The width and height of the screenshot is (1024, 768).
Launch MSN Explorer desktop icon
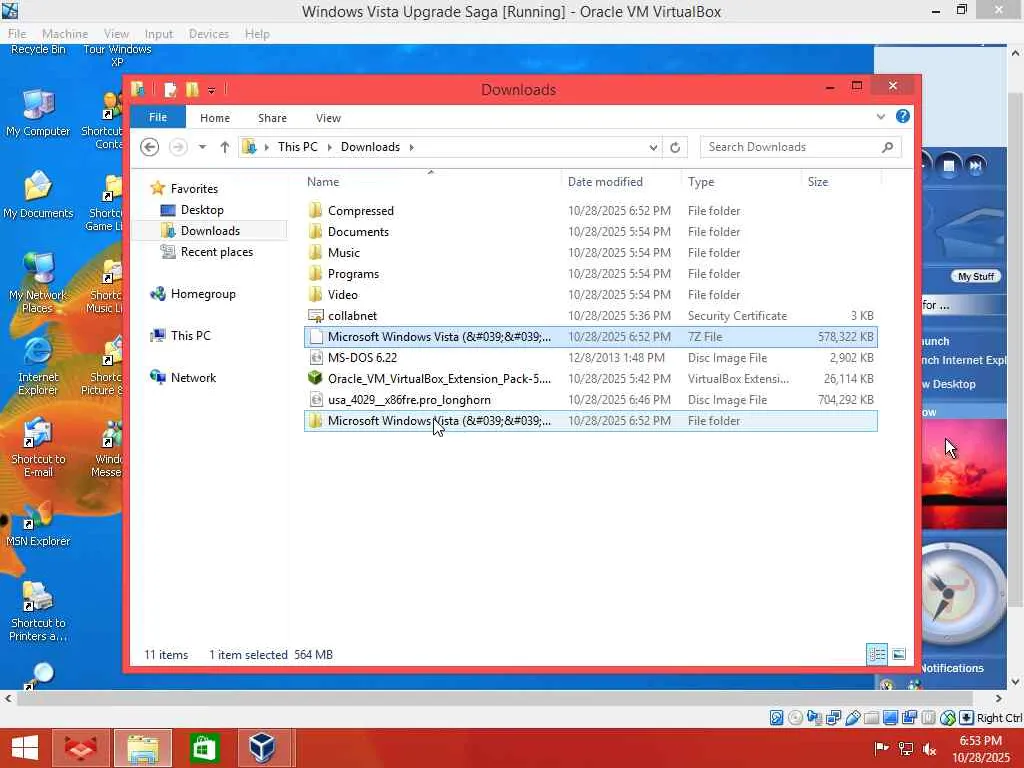[x=38, y=525]
